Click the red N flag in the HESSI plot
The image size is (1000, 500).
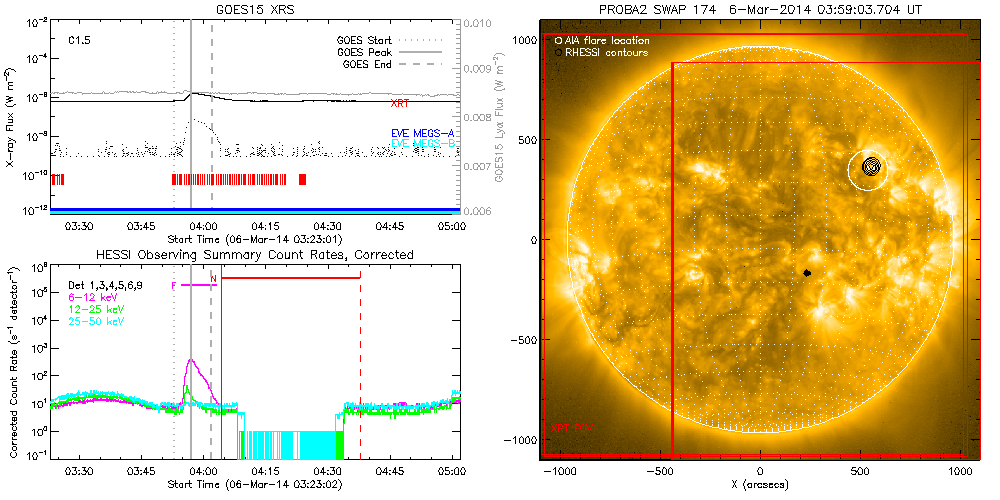[213, 278]
